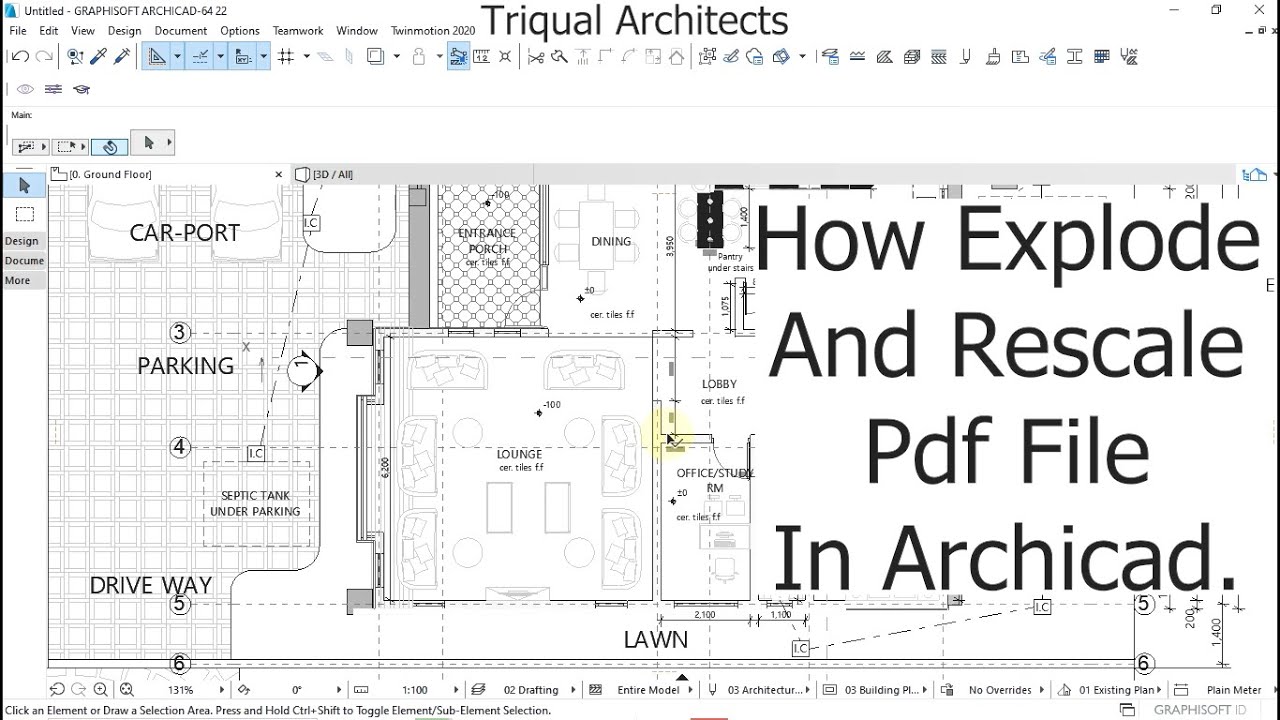Expand the 3D view dropdown arrow
This screenshot has width=1280, height=720.
(802, 57)
